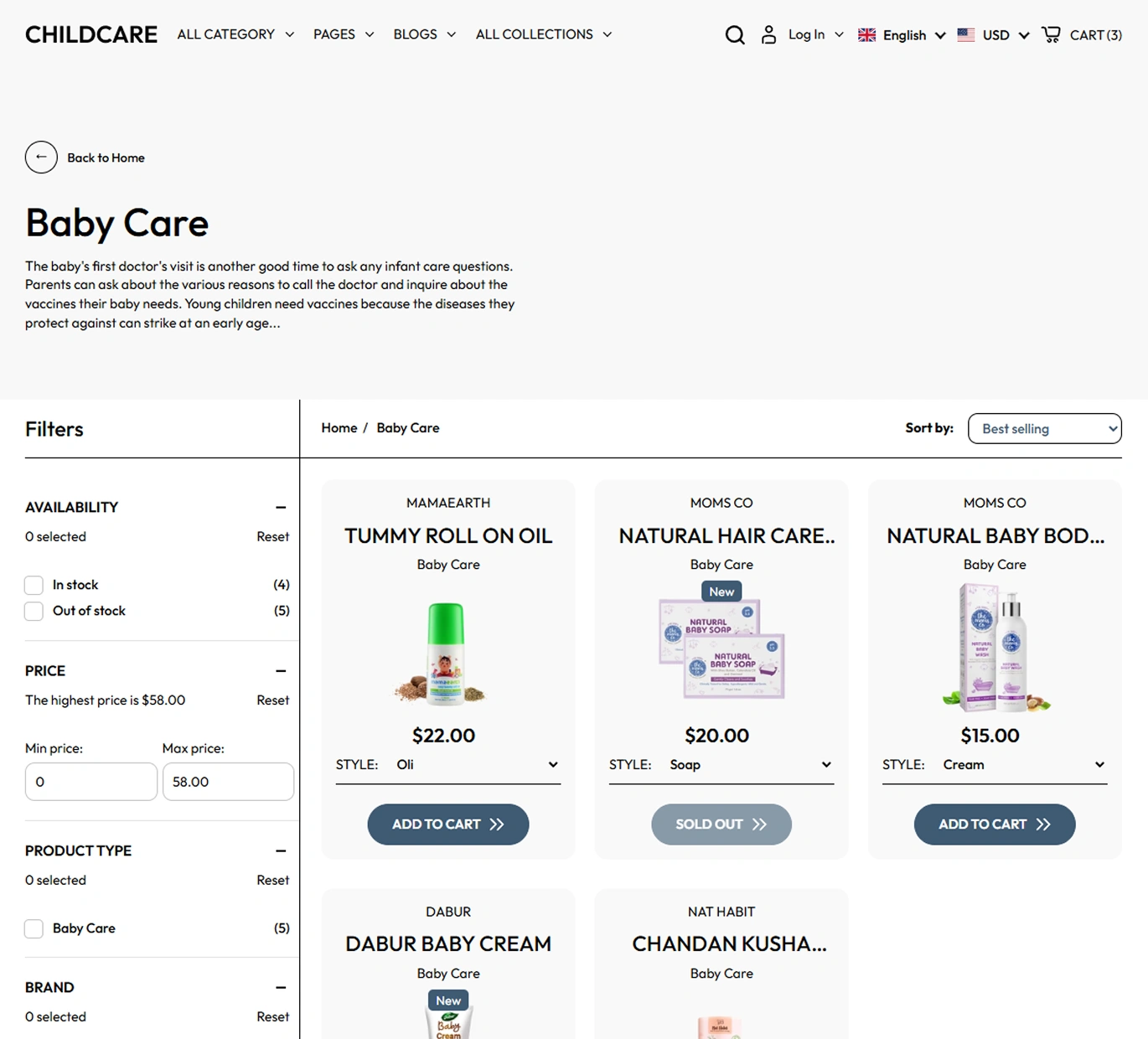Click the DABUR brand label
The height and width of the screenshot is (1039, 1148).
(448, 912)
